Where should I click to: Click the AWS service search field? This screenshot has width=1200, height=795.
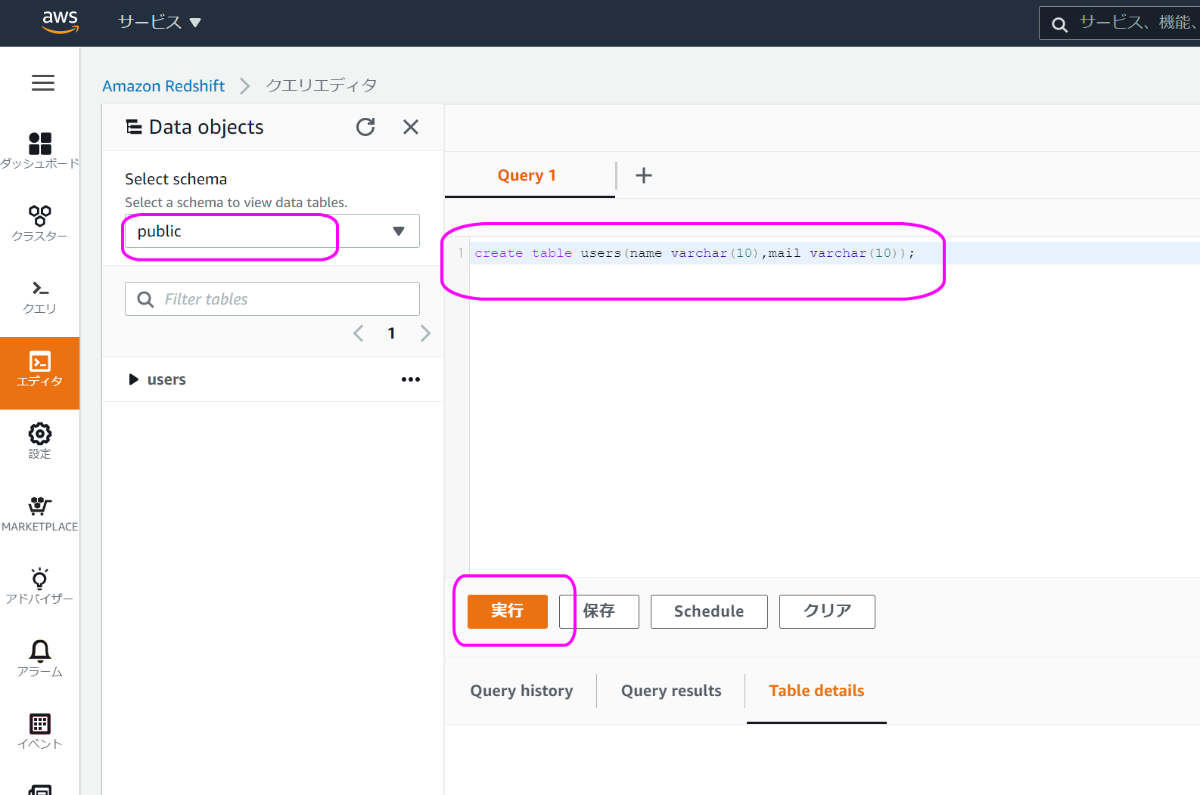(1120, 23)
